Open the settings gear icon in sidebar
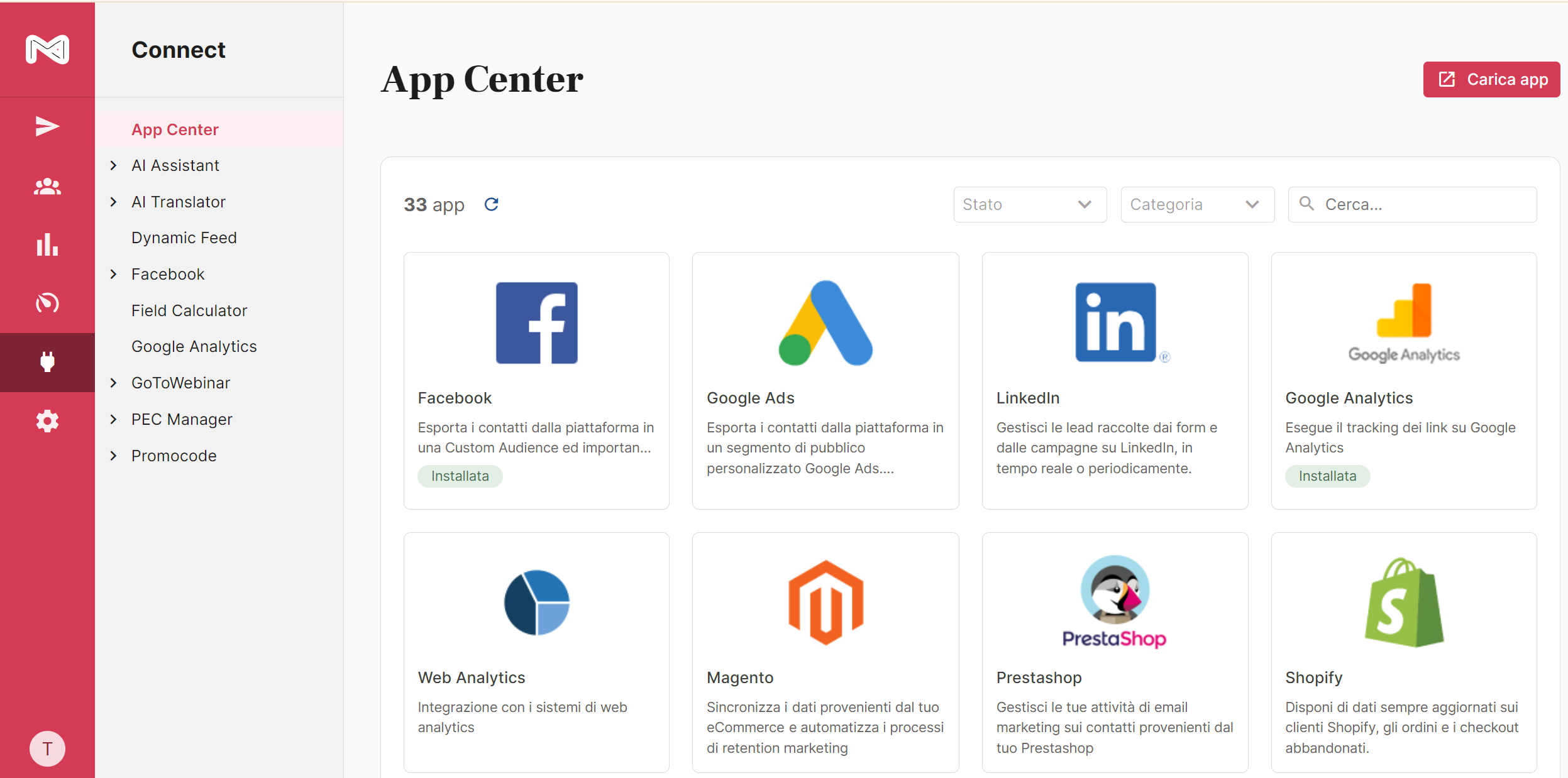This screenshot has height=778, width=1568. pyautogui.click(x=47, y=421)
